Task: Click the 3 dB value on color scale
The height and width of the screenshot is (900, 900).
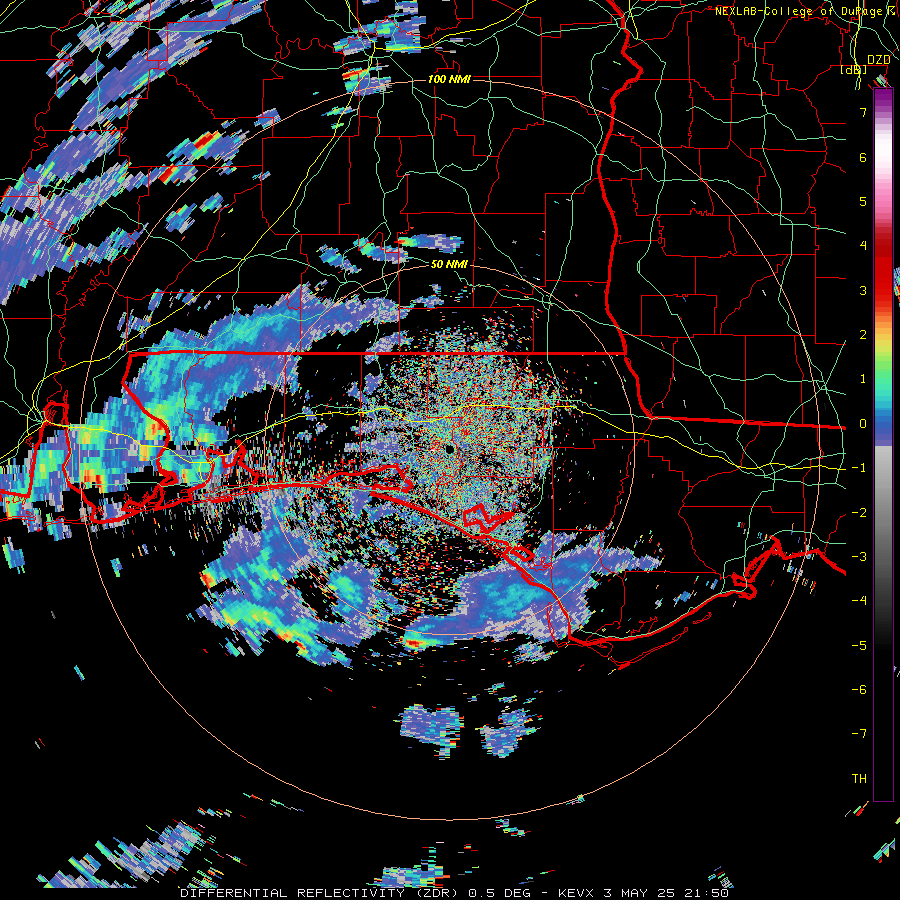Action: pos(863,290)
